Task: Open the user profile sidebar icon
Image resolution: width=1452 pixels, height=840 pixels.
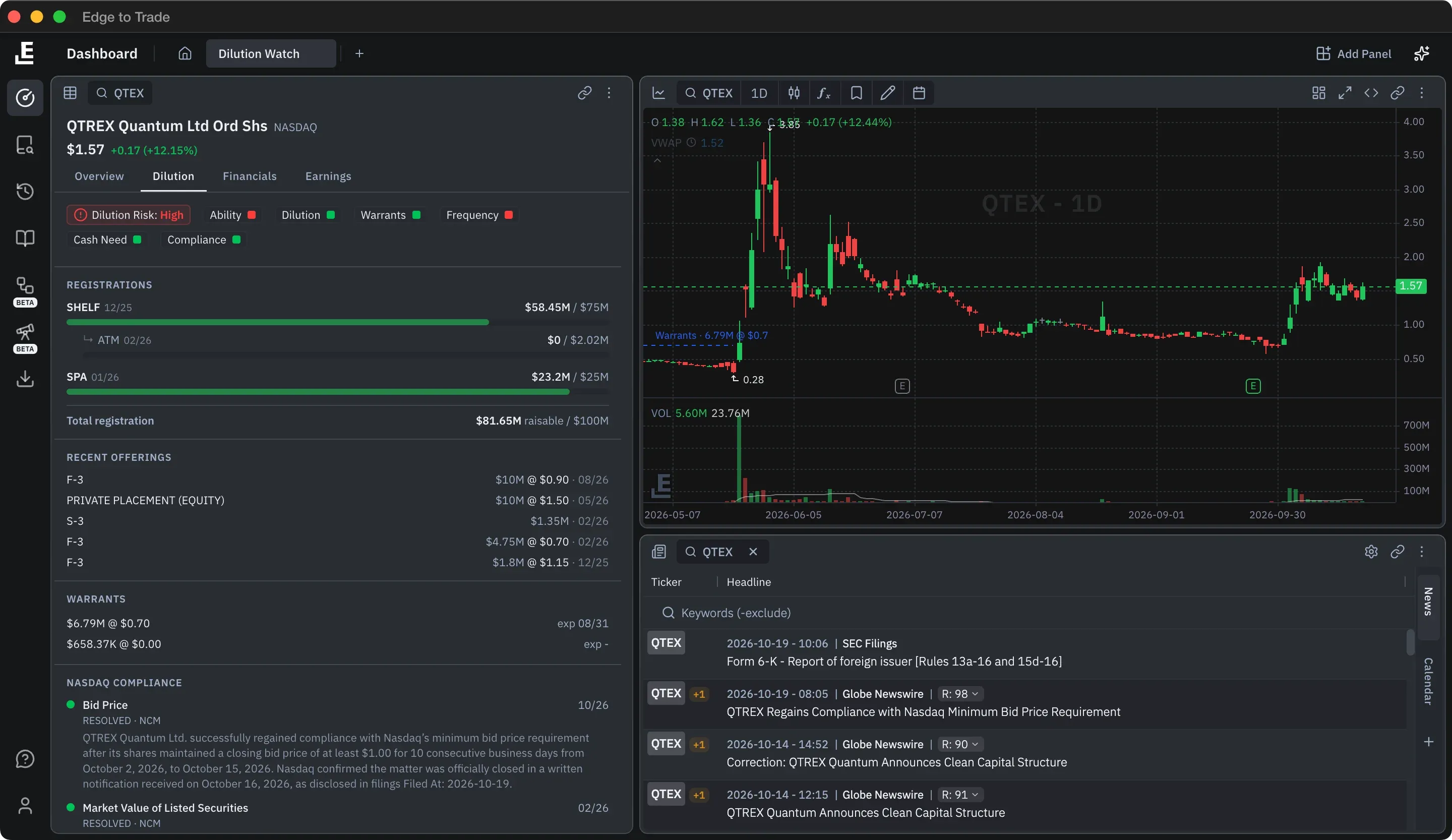Action: (x=25, y=805)
